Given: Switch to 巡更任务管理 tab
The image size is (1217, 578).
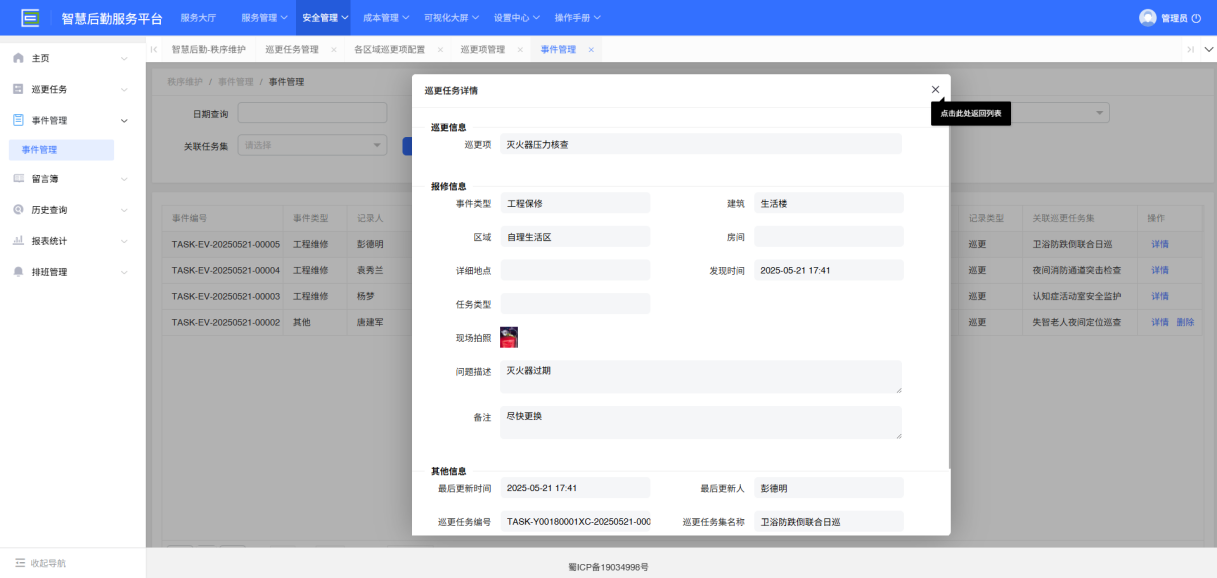Looking at the screenshot, I should [292, 49].
